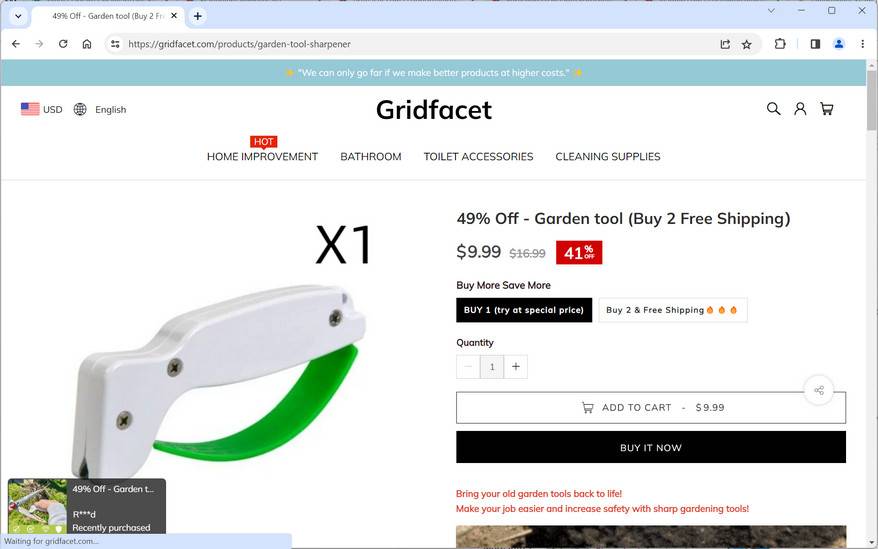Image resolution: width=878 pixels, height=549 pixels.
Task: Open the shopping cart icon
Action: click(x=826, y=109)
